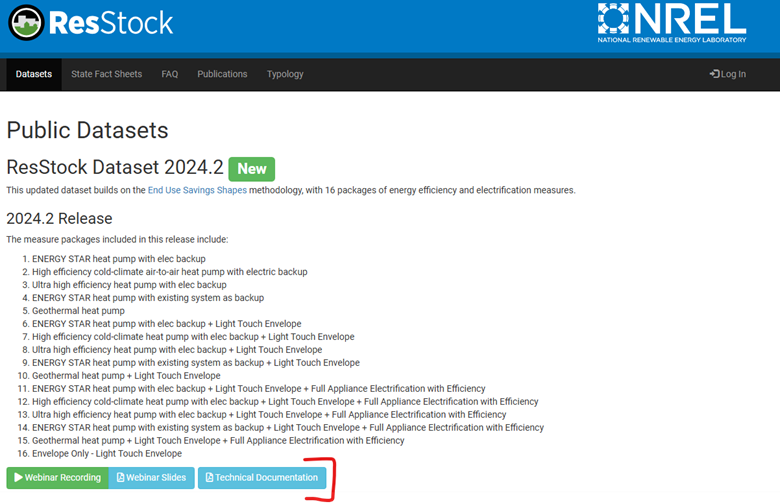This screenshot has width=780, height=504.
Task: Click the NREL laboratory logo
Action: pos(671,24)
